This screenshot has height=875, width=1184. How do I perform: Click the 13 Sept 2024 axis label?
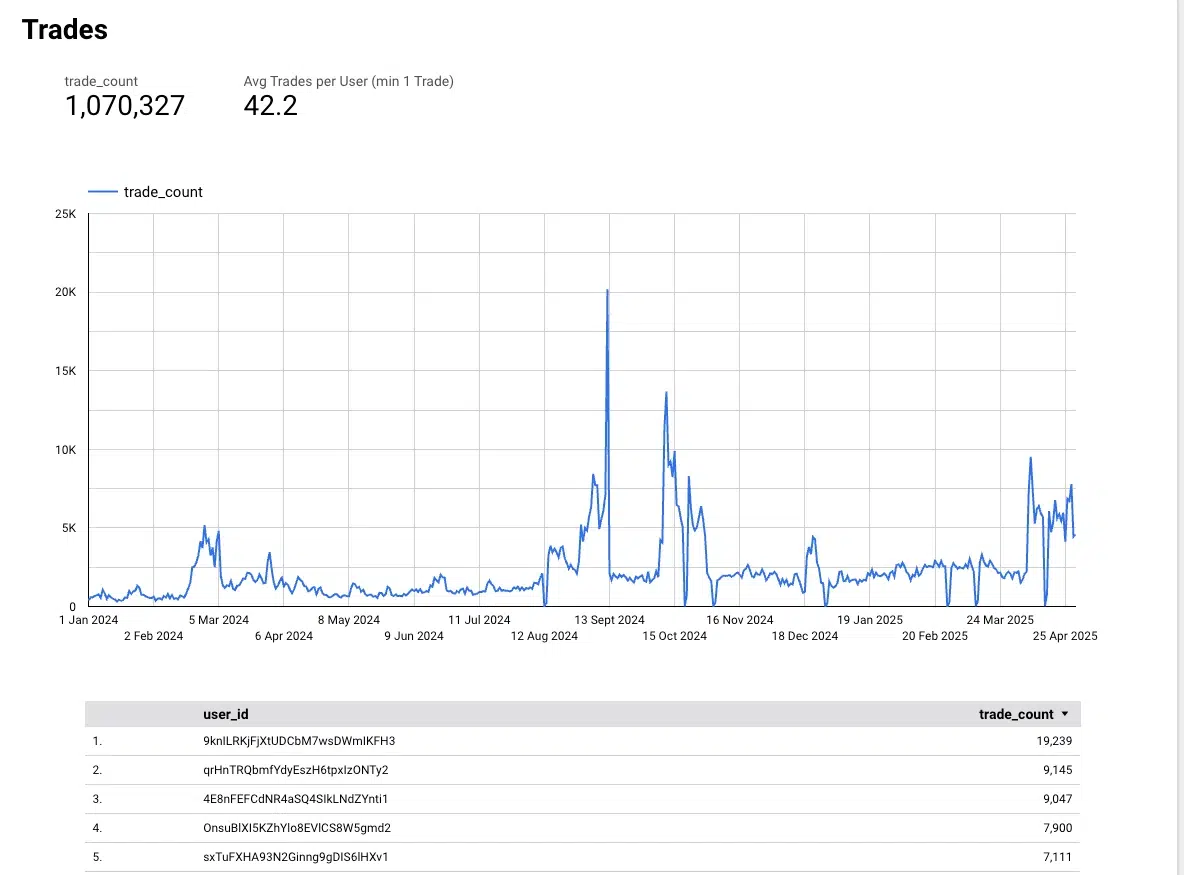click(x=609, y=620)
